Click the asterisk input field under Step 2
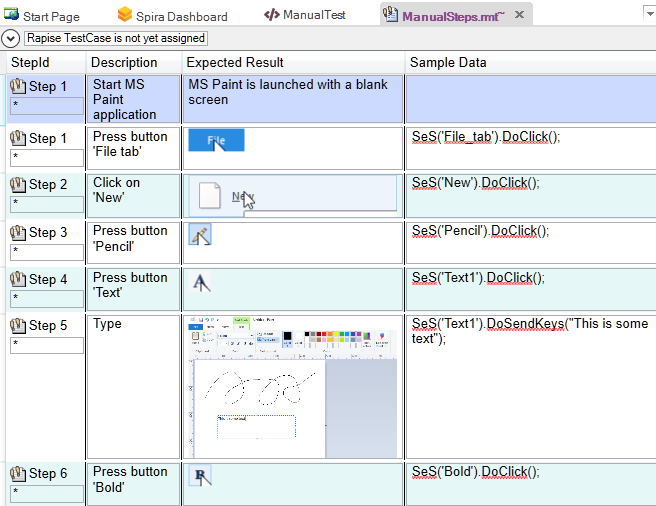The image size is (656, 506). pos(47,204)
